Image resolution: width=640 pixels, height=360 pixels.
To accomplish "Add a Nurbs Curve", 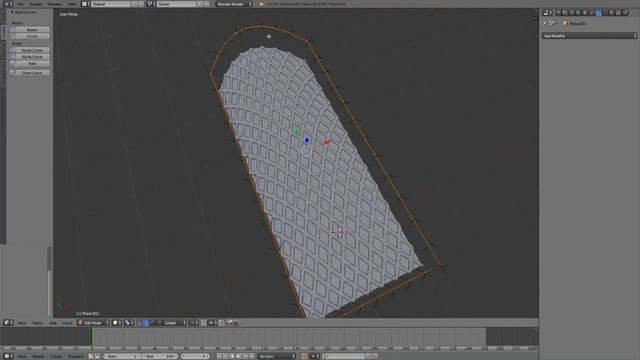I will coord(30,50).
